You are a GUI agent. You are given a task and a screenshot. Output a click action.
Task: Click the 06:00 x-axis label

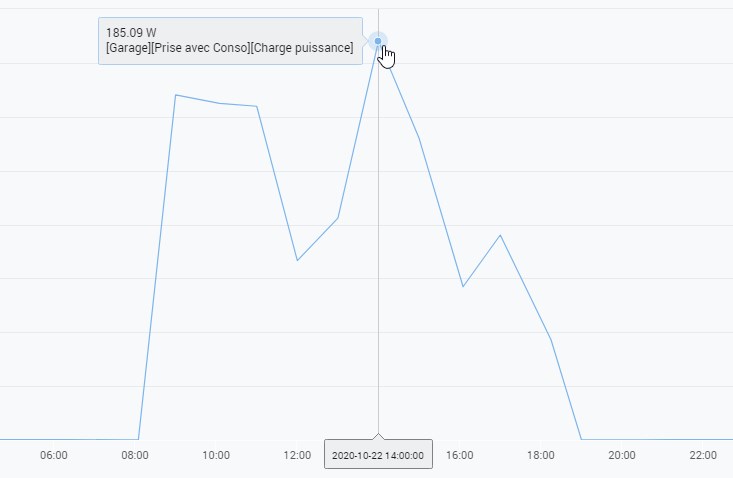click(x=54, y=455)
